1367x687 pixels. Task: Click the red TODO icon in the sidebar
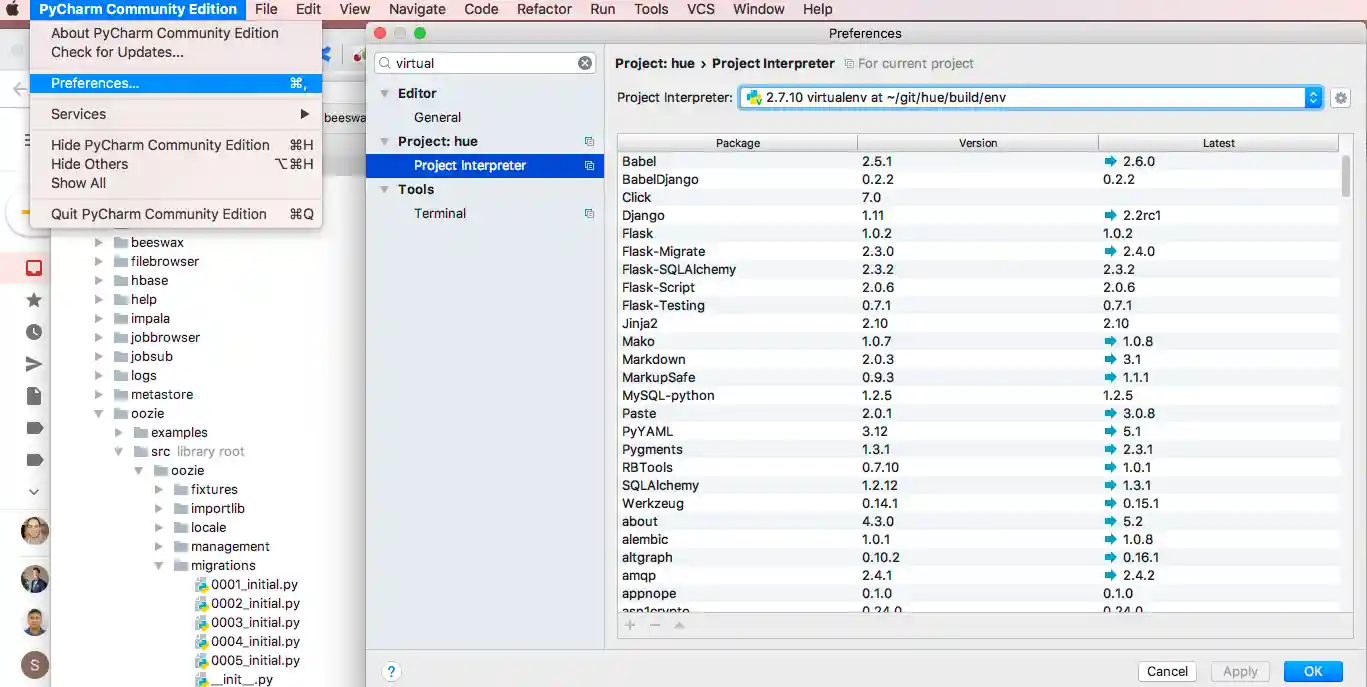33,267
